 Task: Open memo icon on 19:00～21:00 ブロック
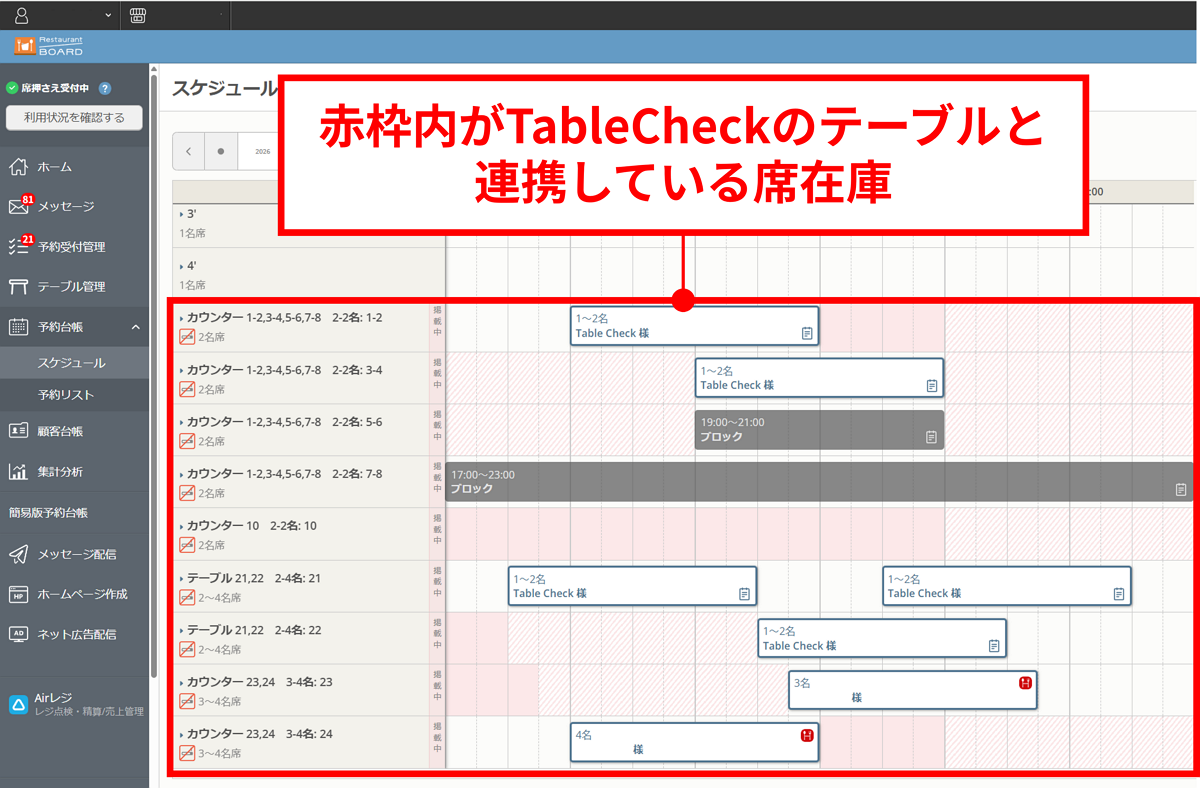[931, 437]
